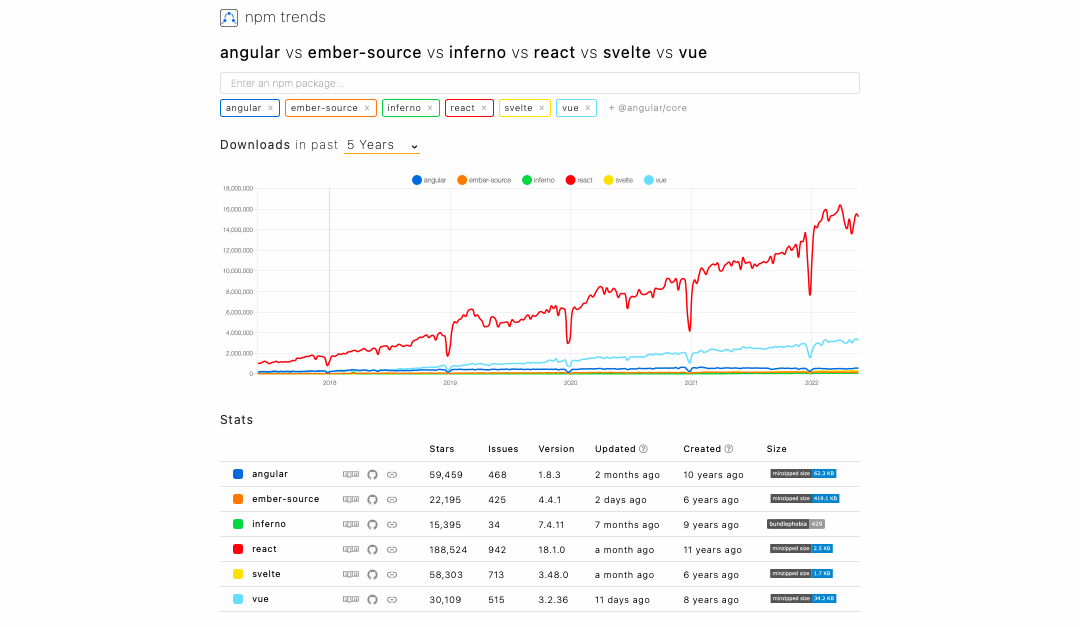Open angular's minzipped size badge
This screenshot has height=627, width=1080.
pos(803,473)
